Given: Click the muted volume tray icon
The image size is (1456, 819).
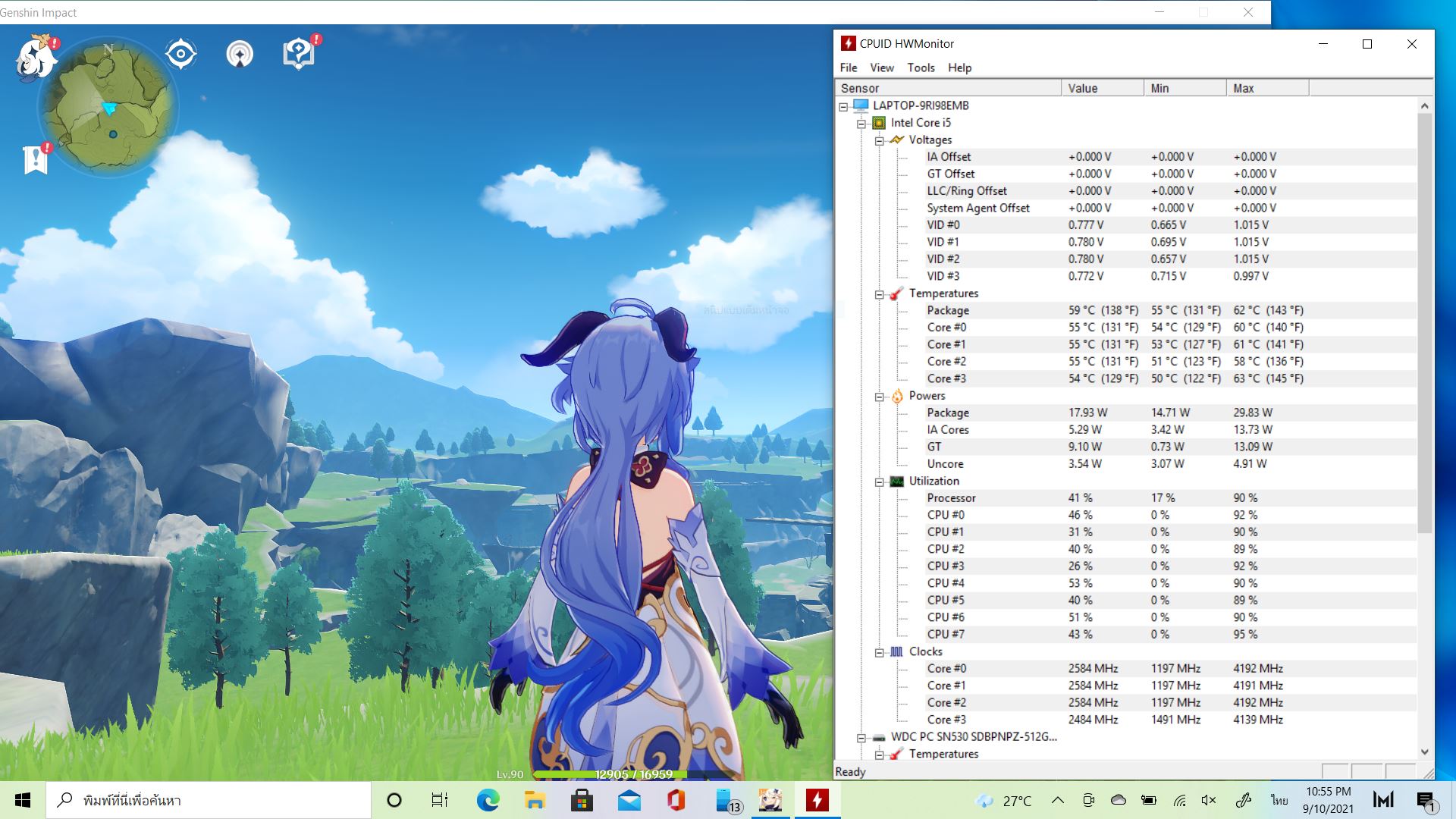Looking at the screenshot, I should 1209,800.
